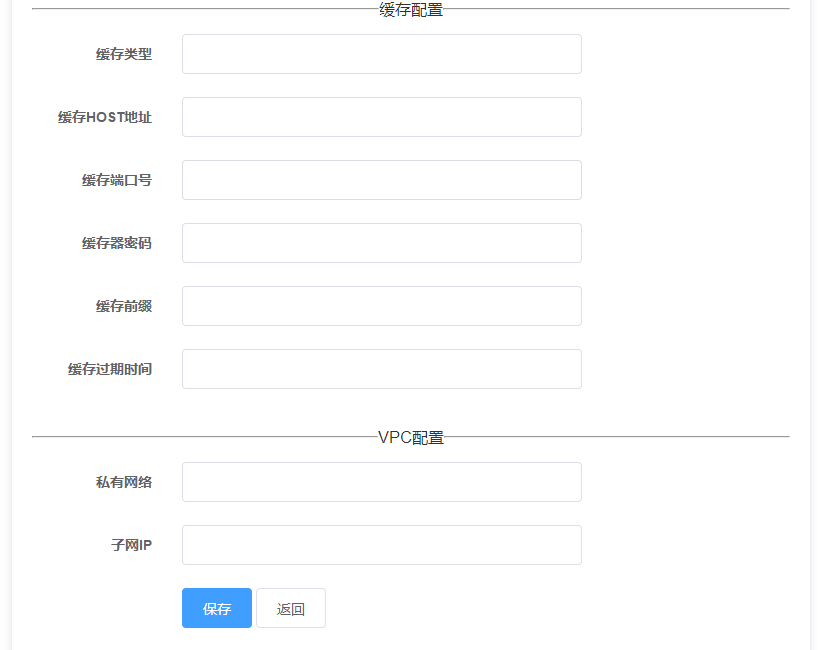This screenshot has width=820, height=650.
Task: Click the 缓存前缀 label
Action: coord(124,306)
